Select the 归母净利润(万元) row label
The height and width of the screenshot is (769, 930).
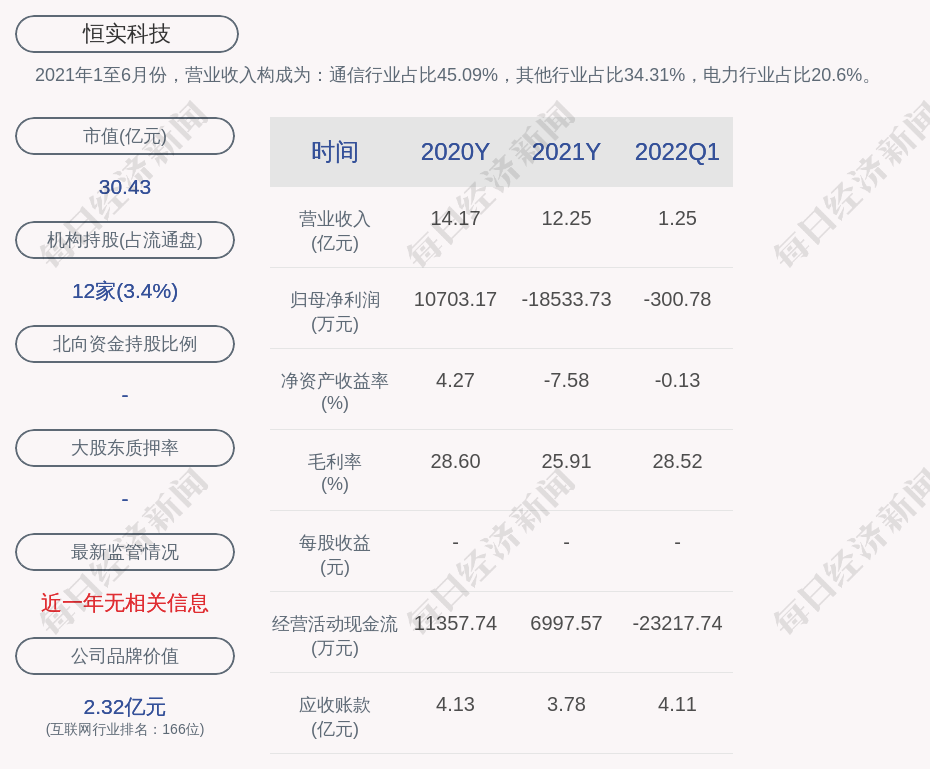[x=335, y=311]
